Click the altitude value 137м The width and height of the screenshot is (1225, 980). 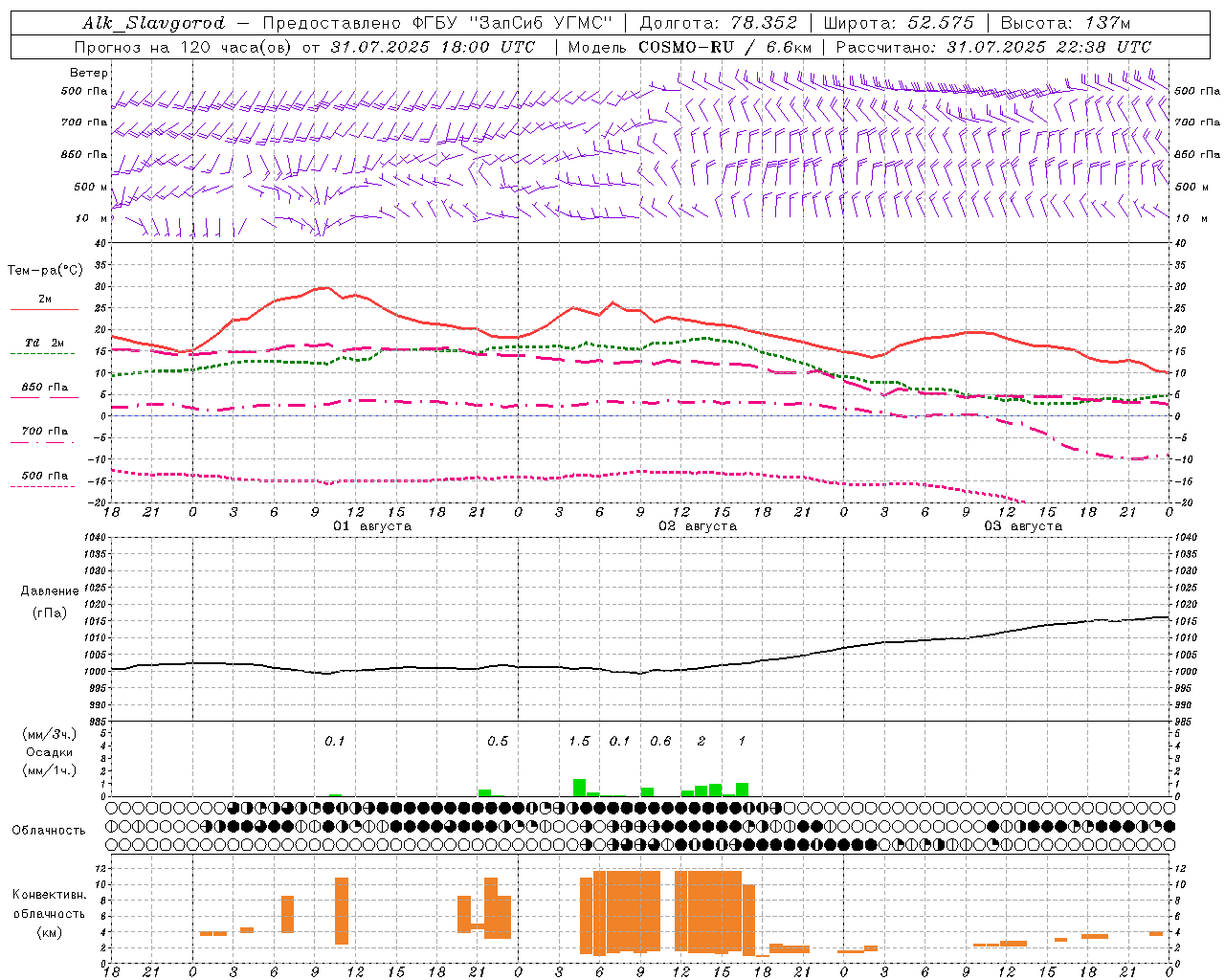[1109, 23]
